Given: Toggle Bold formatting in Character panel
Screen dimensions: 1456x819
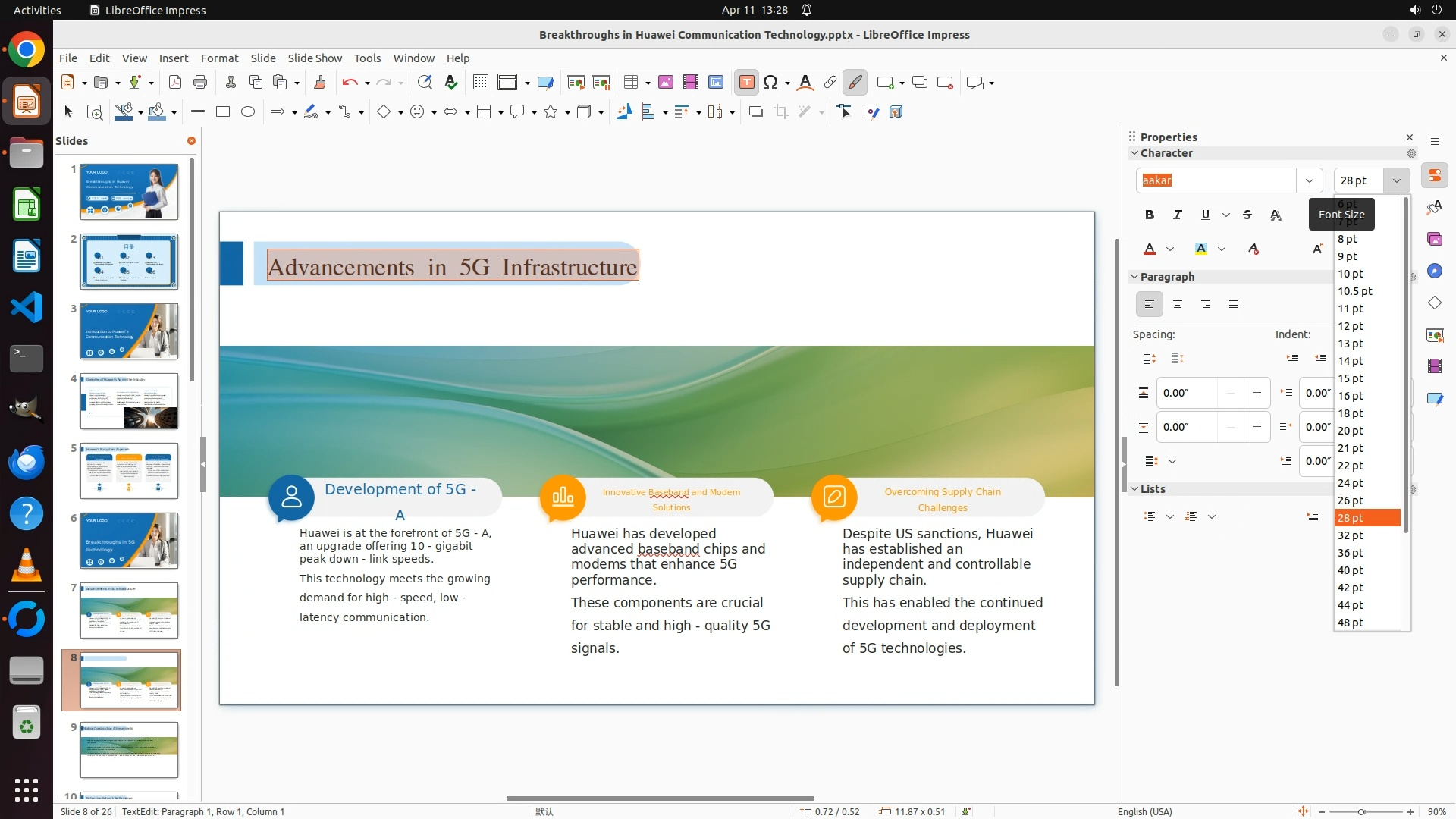Looking at the screenshot, I should click(x=1150, y=215).
